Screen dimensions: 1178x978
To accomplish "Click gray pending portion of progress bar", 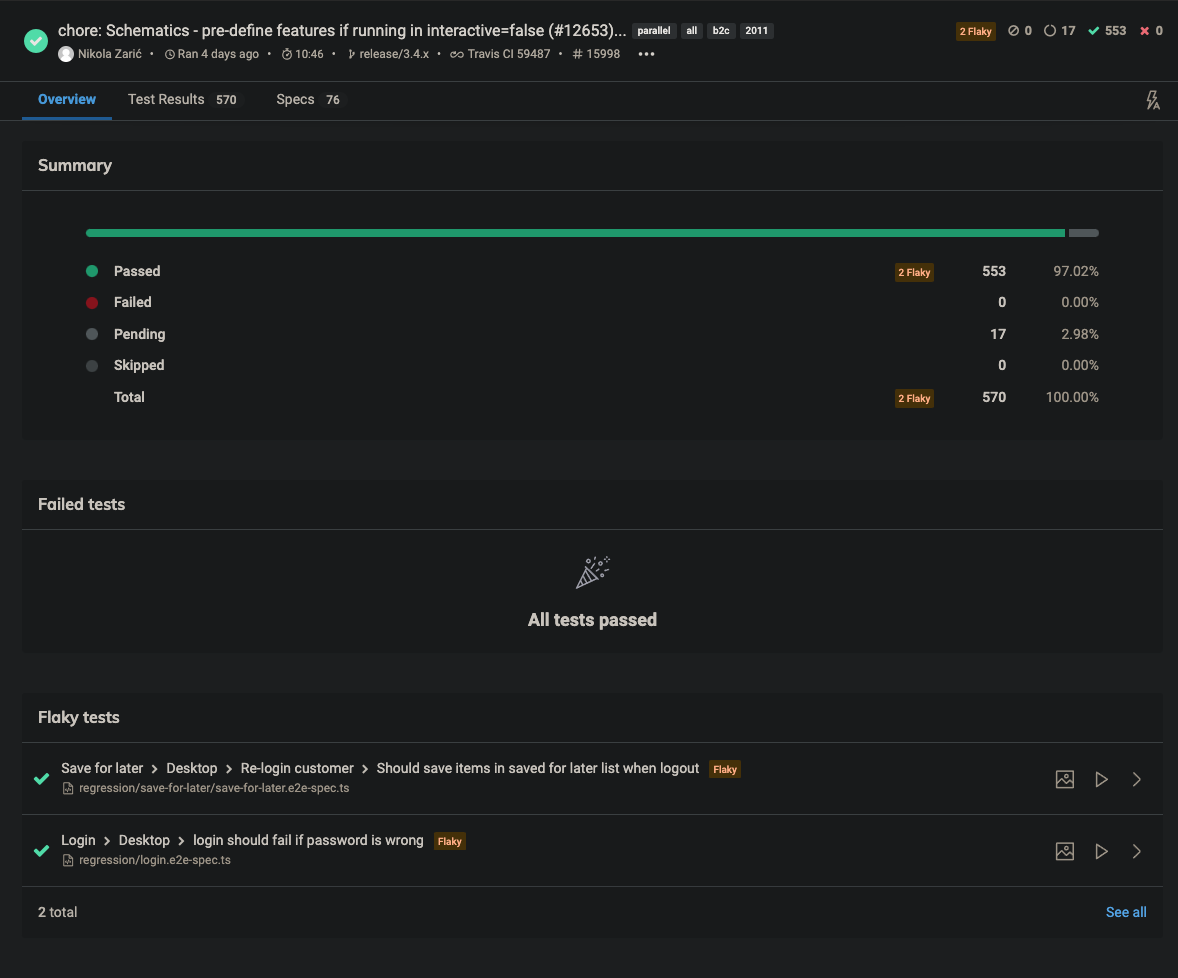I will click(x=1083, y=233).
